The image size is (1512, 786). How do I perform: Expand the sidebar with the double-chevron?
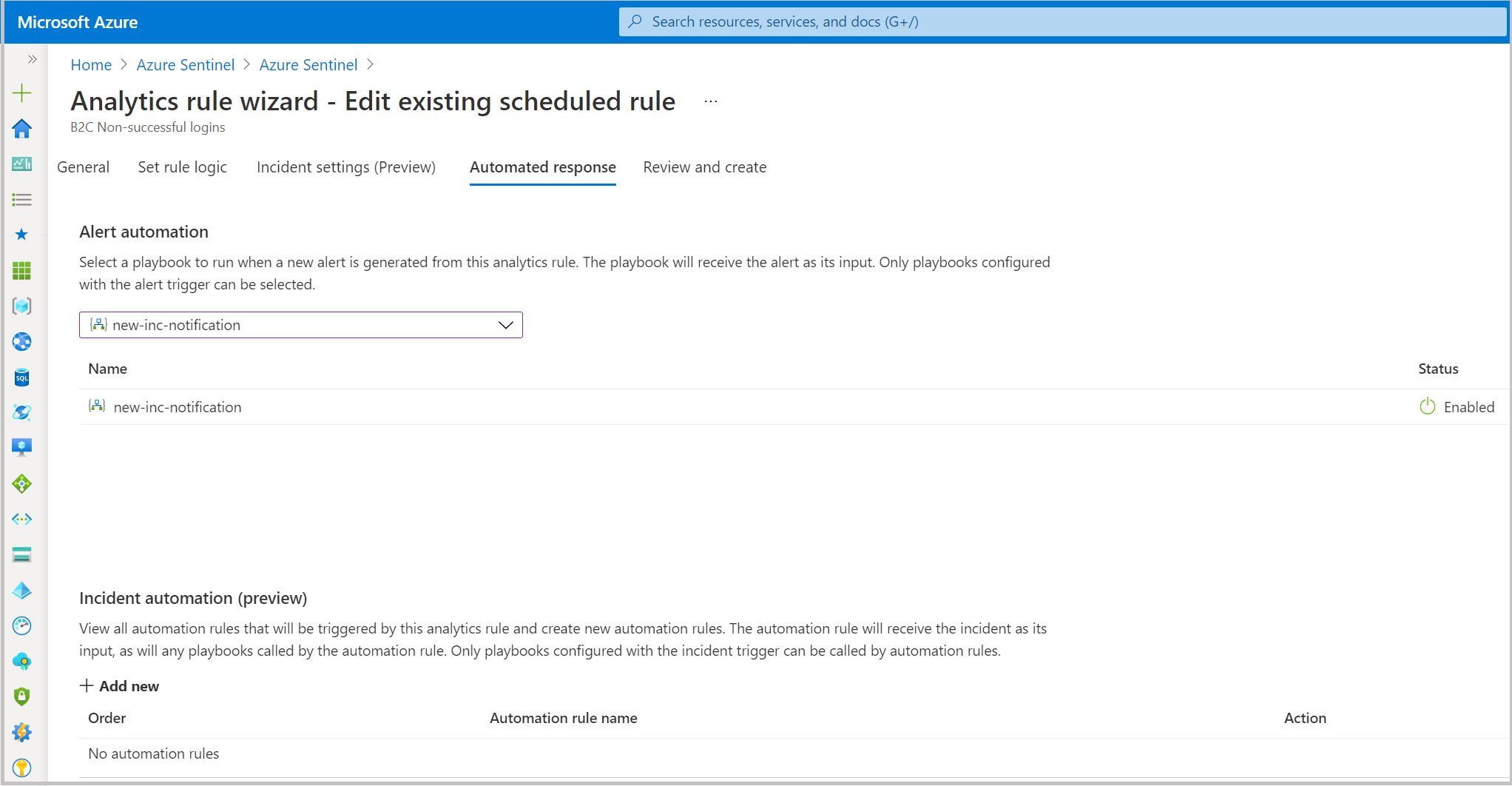pos(33,59)
